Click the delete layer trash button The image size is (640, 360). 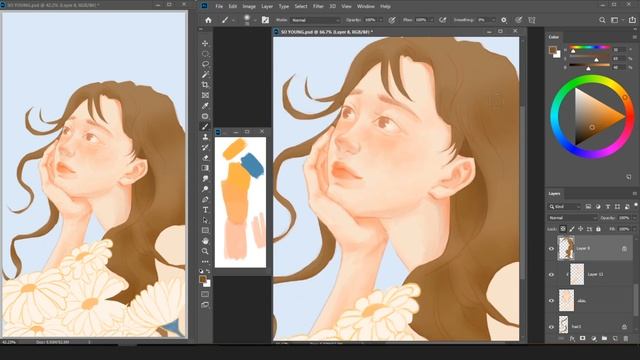pos(626,338)
